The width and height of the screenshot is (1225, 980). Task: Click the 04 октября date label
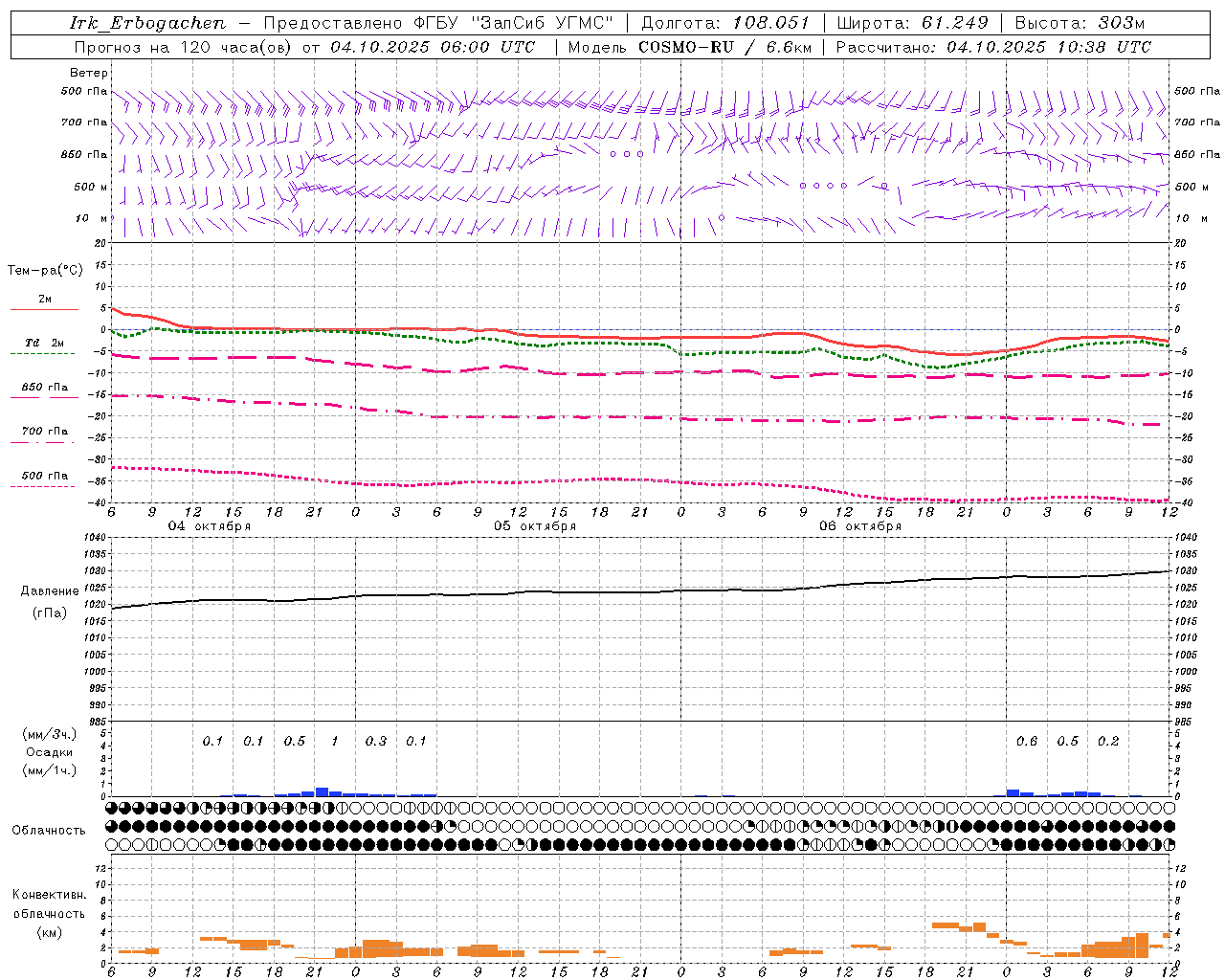(x=210, y=526)
